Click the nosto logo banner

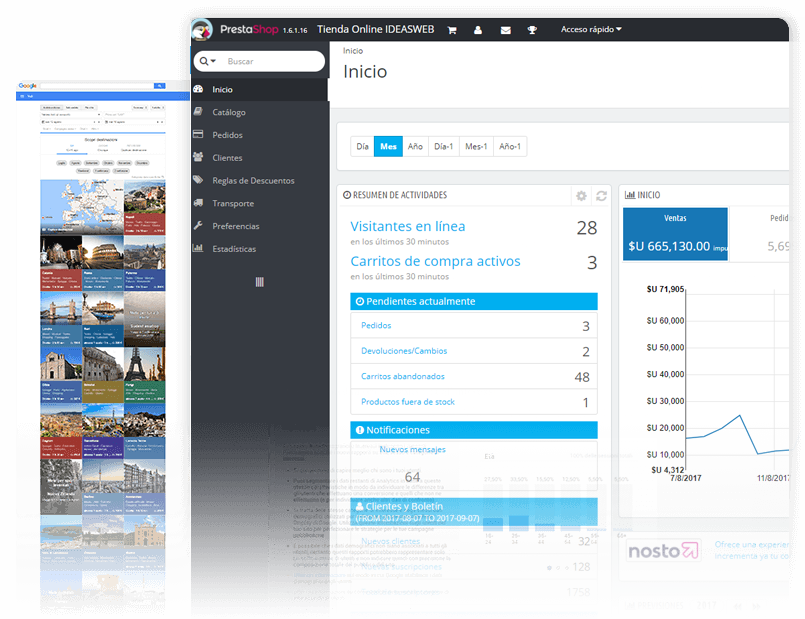click(663, 551)
